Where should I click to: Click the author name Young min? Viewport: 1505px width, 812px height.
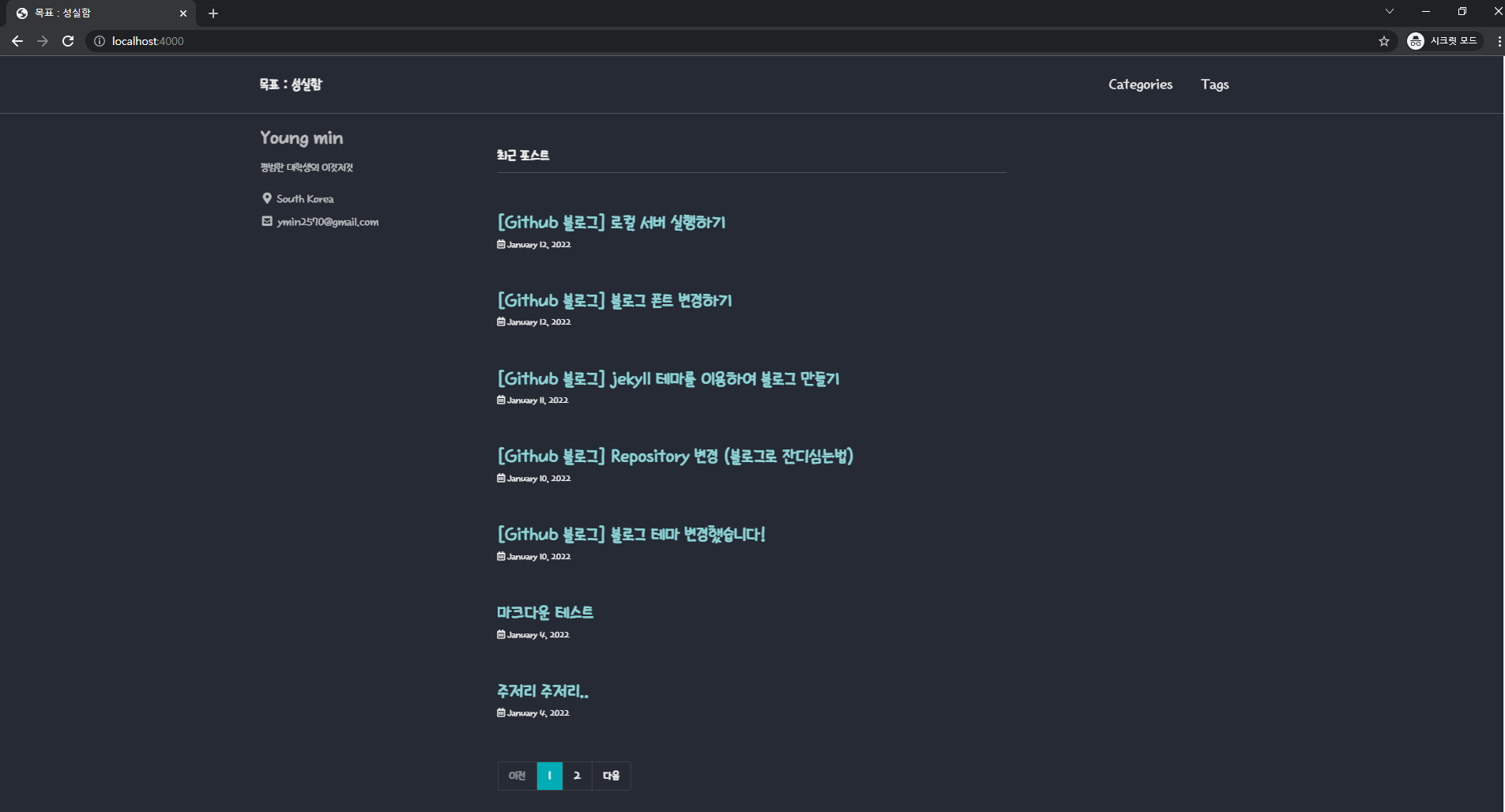pos(302,138)
